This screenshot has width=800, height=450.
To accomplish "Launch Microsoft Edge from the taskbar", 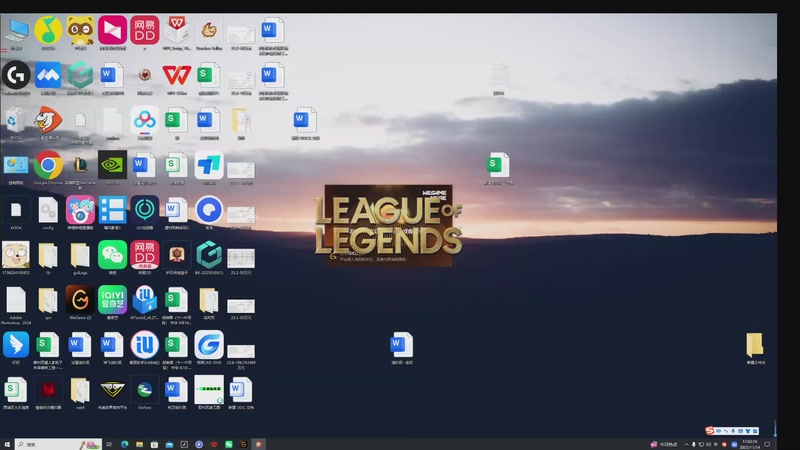I will point(124,444).
